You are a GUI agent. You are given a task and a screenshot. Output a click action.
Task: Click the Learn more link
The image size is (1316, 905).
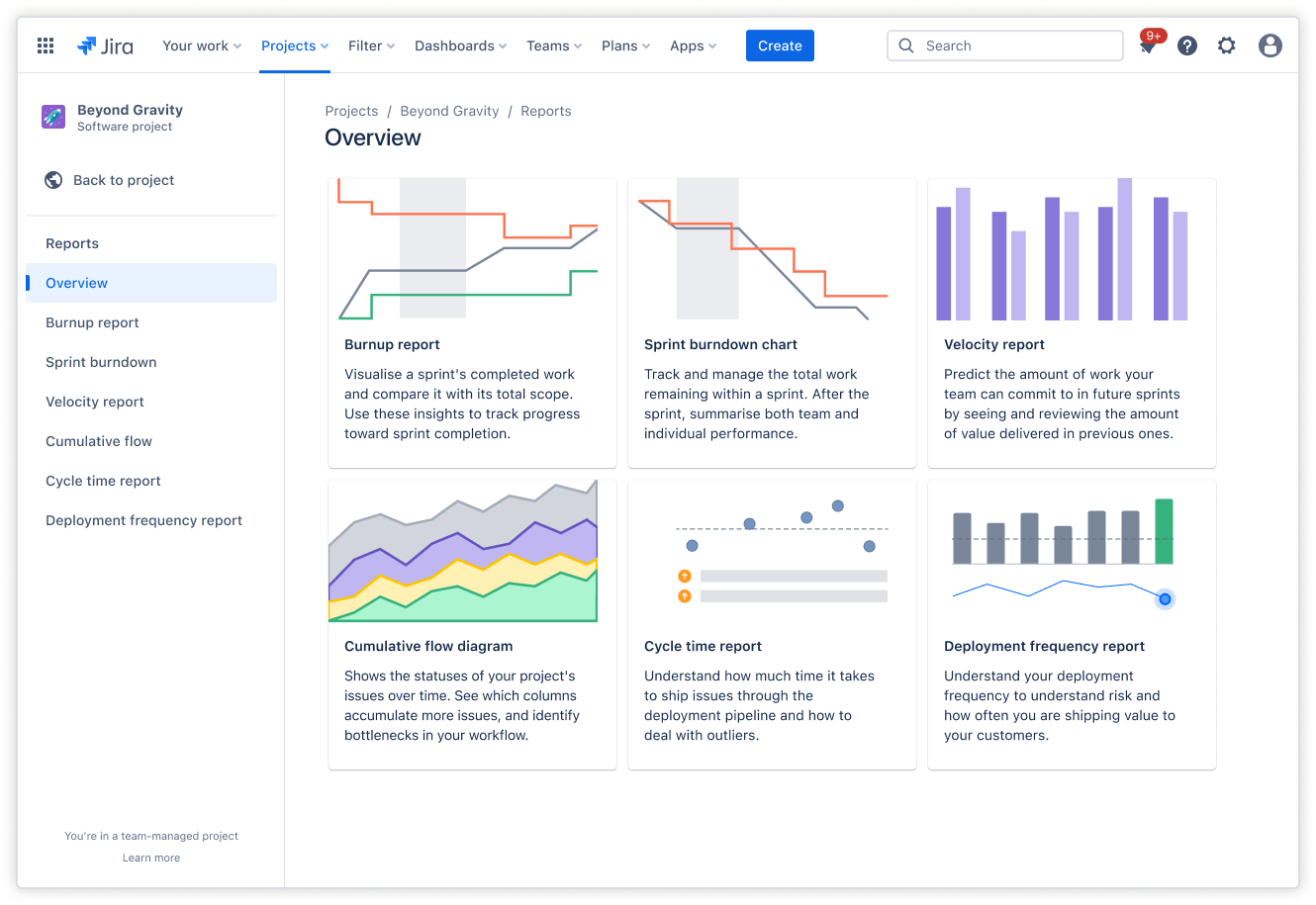150,857
